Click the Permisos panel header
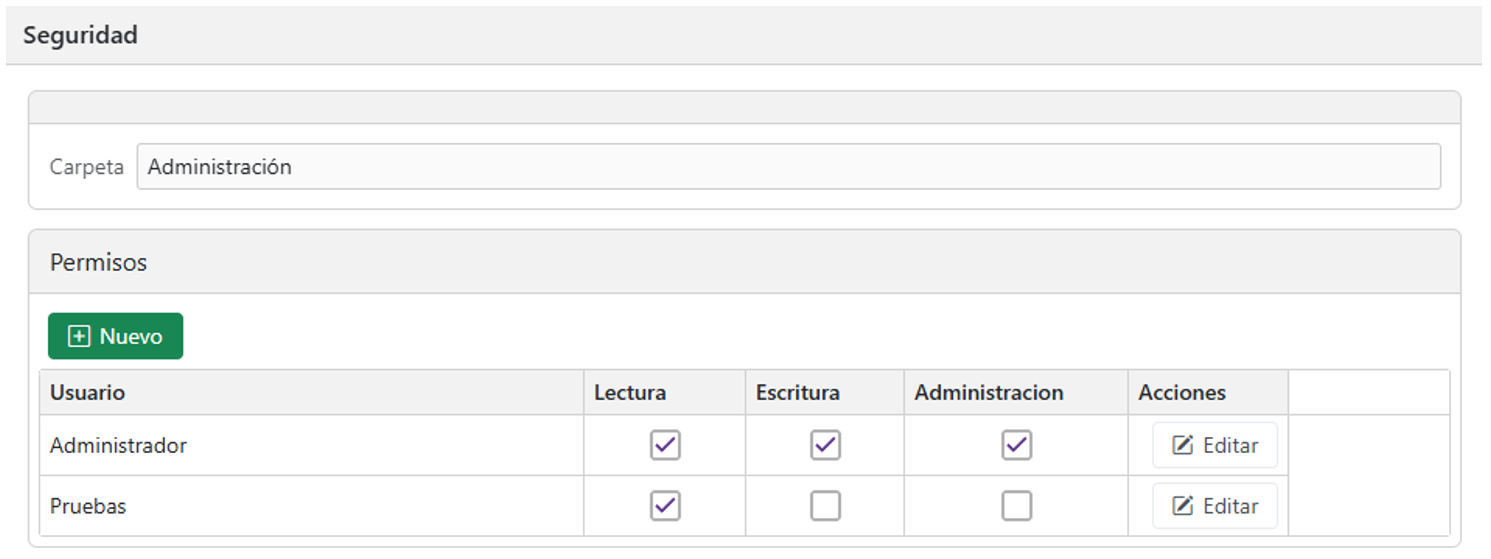Viewport: 1491px width, 559px height. pyautogui.click(x=744, y=262)
